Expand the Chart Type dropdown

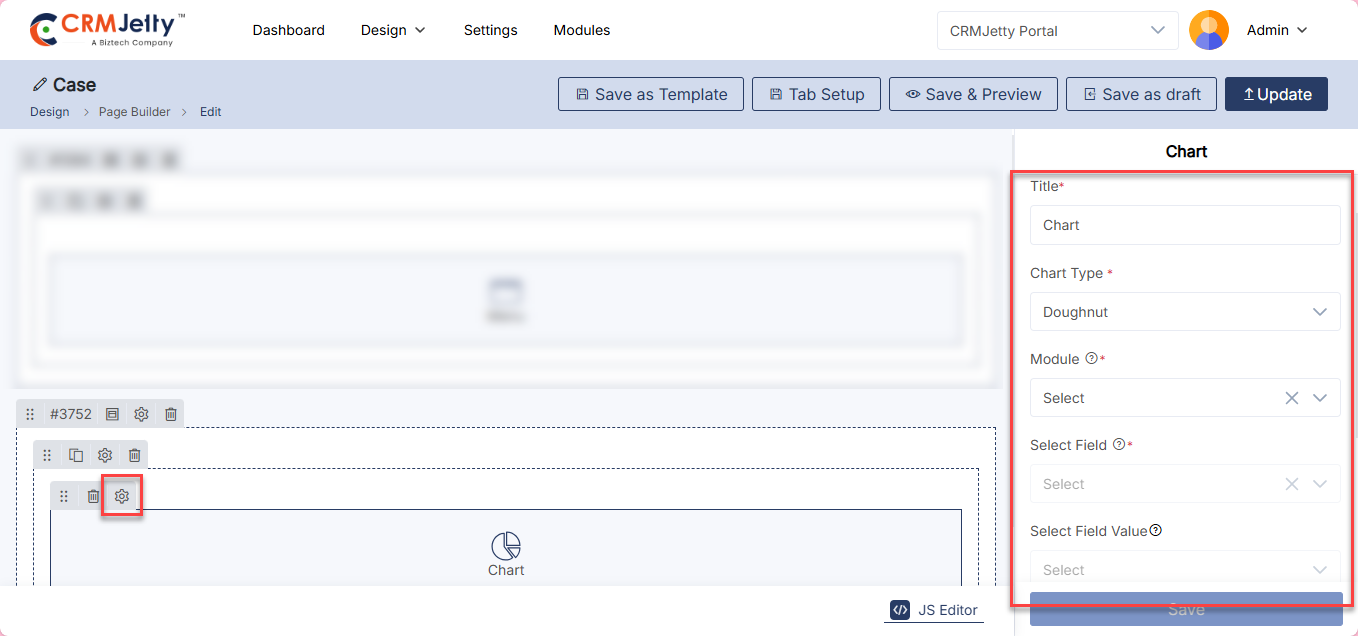[1185, 312]
